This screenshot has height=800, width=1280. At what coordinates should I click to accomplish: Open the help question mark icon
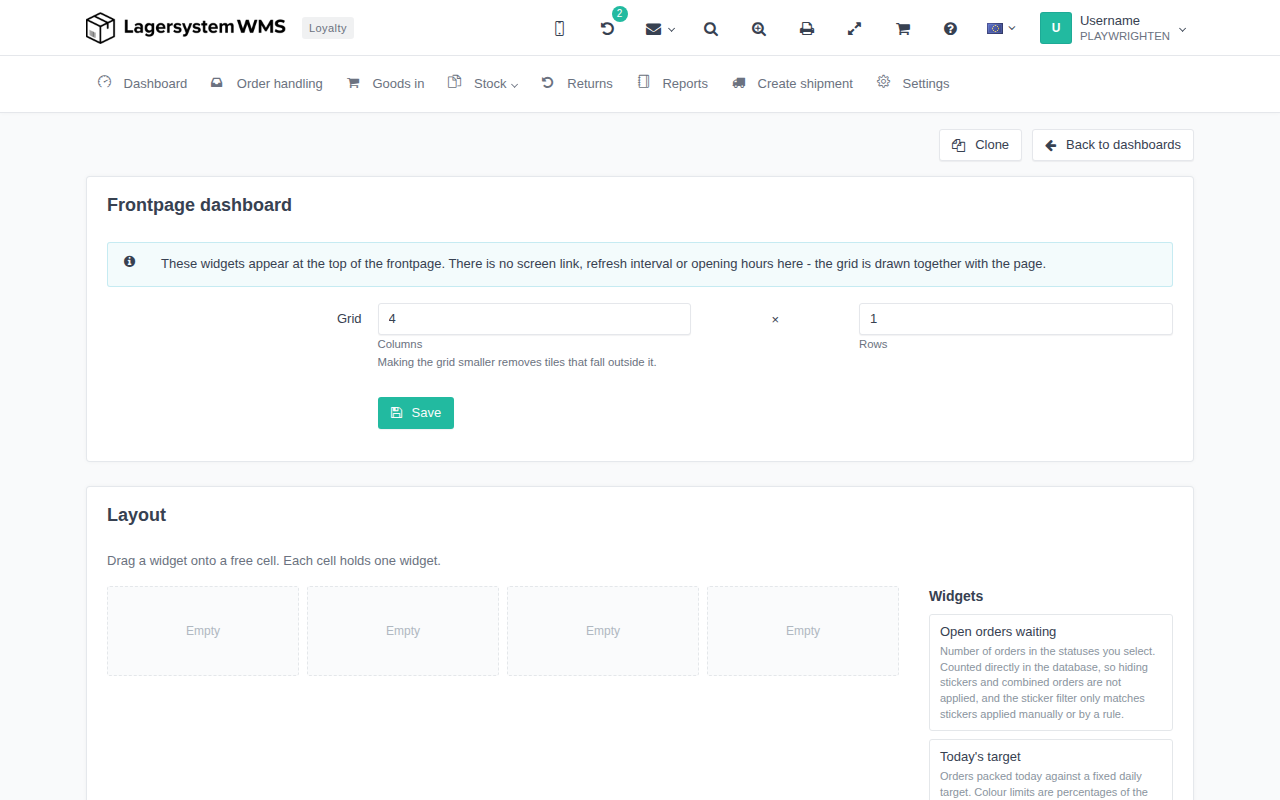pyautogui.click(x=951, y=29)
